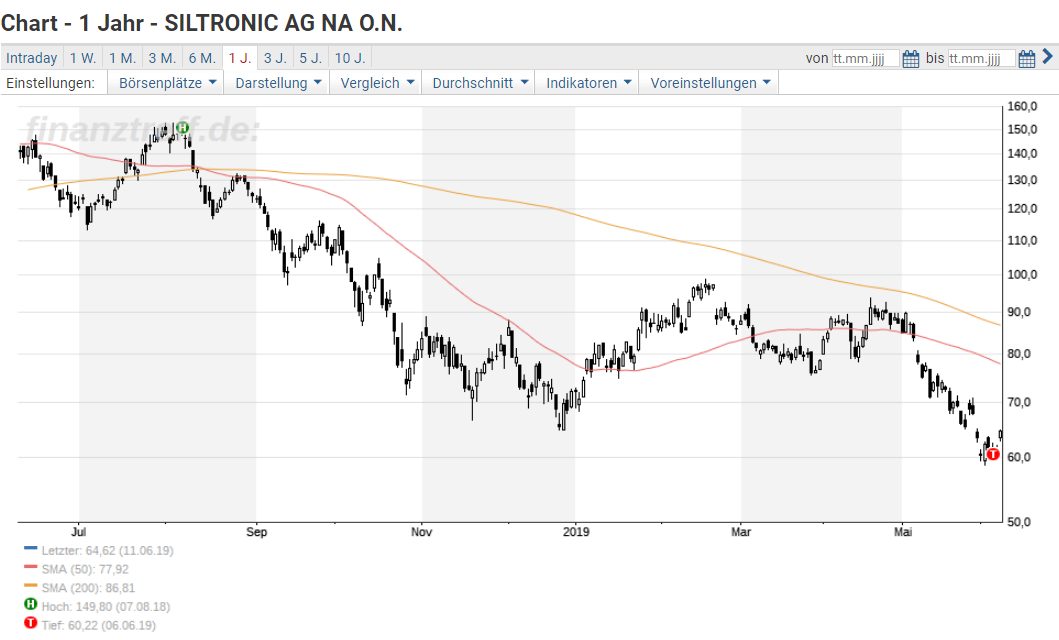1059x640 pixels.
Task: Click the 'Jul' x-axis label
Action: coord(79,532)
